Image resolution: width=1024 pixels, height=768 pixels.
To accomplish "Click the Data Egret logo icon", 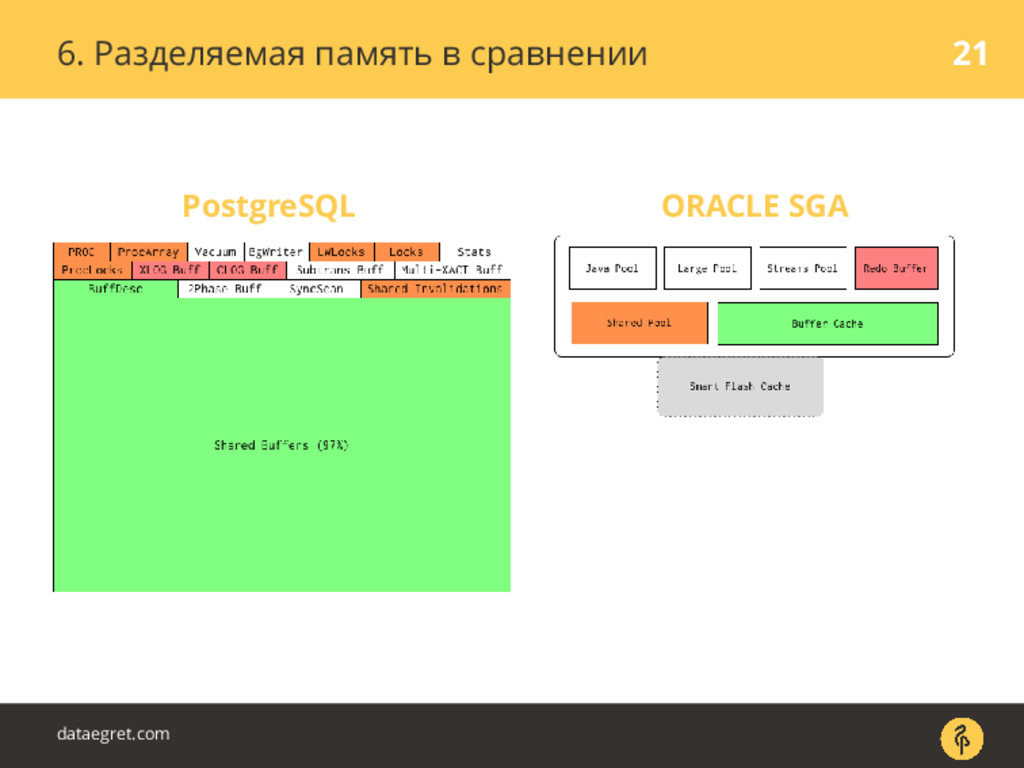I will pos(961,739).
